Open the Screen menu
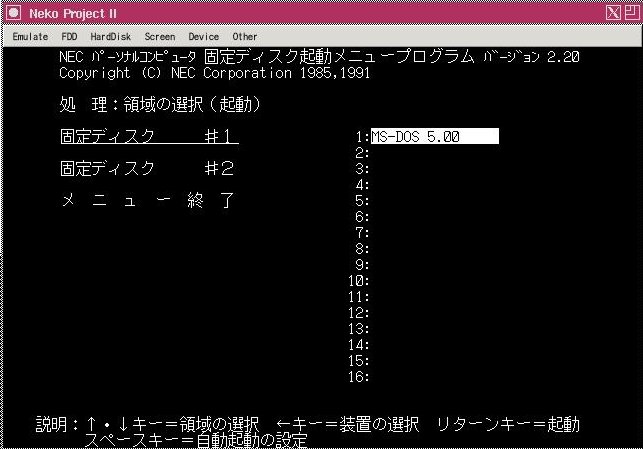The width and height of the screenshot is (643, 449). pos(159,37)
